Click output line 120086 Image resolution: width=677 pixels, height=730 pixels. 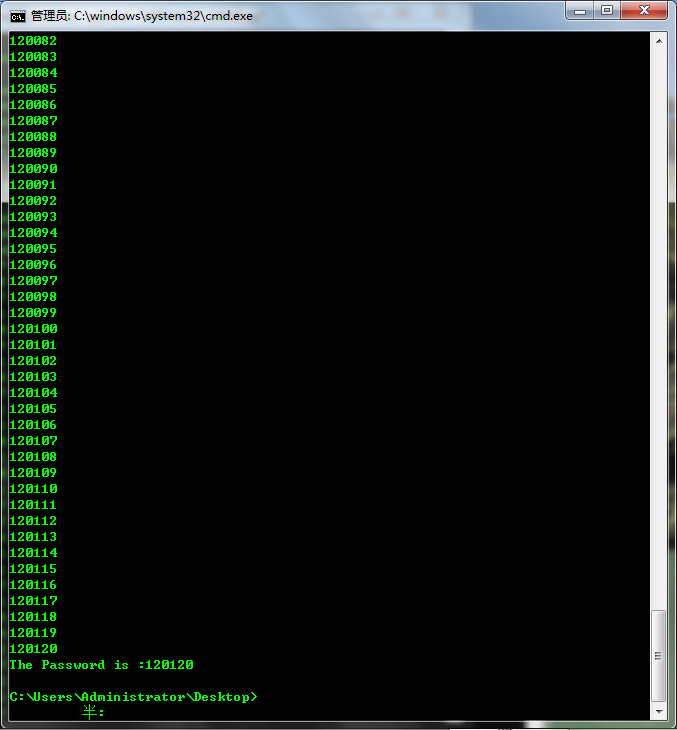(x=33, y=105)
